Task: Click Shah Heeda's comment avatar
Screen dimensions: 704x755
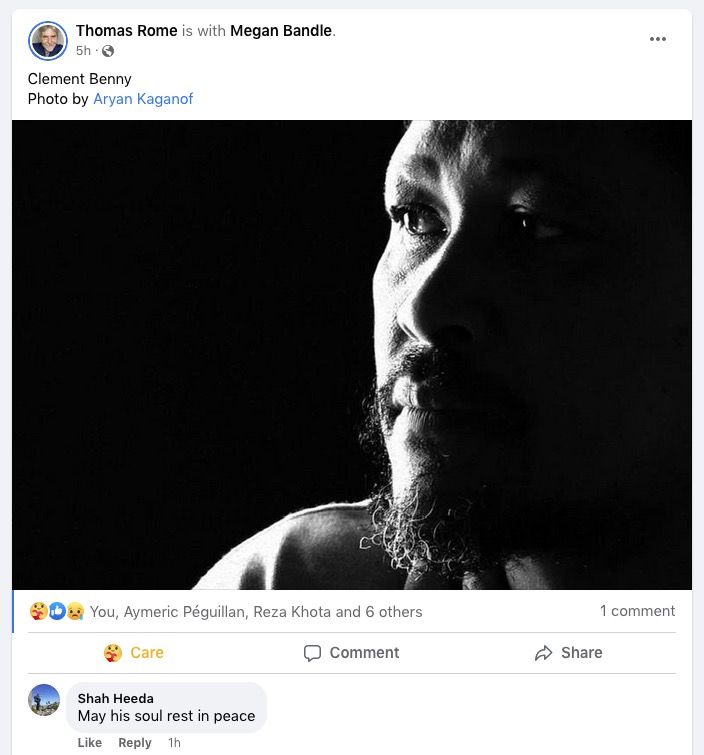Action: point(44,700)
